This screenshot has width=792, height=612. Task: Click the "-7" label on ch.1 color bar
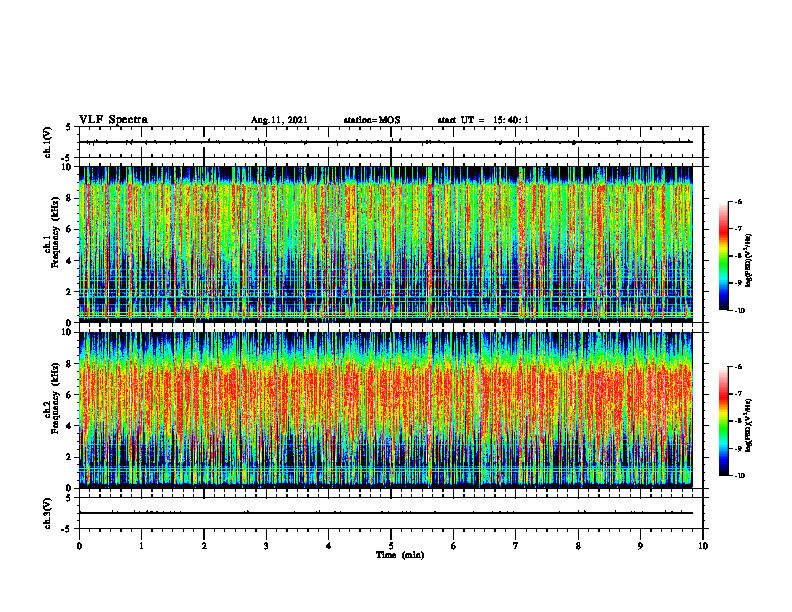pos(738,229)
